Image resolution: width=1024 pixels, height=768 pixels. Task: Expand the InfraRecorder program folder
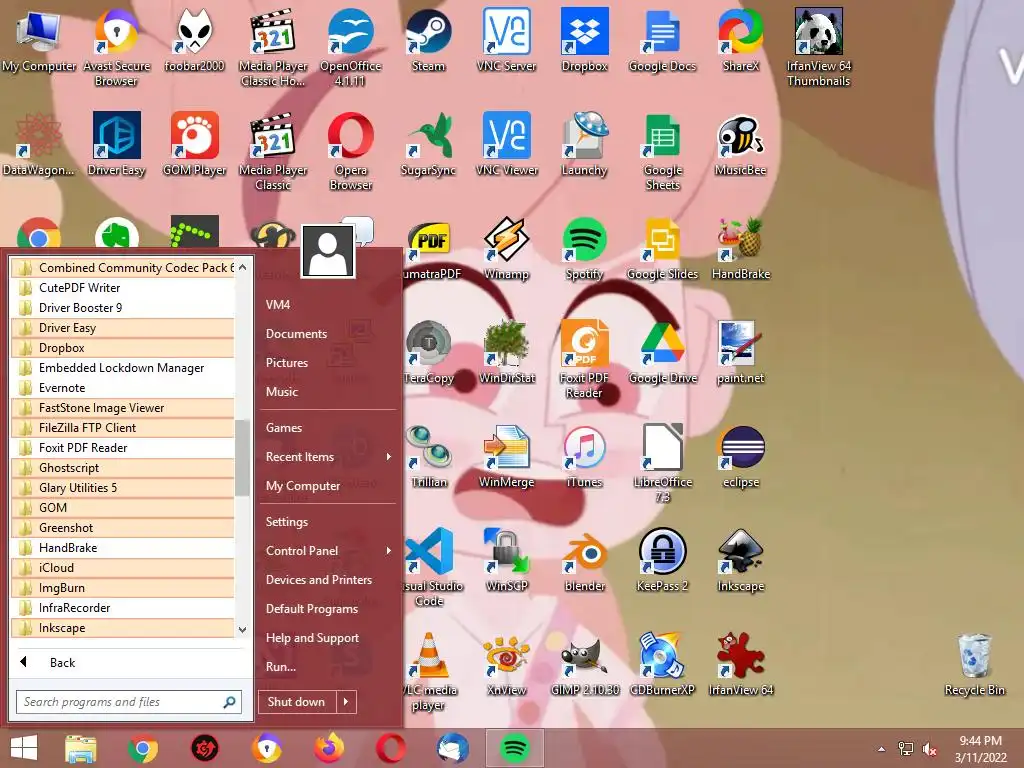point(123,608)
